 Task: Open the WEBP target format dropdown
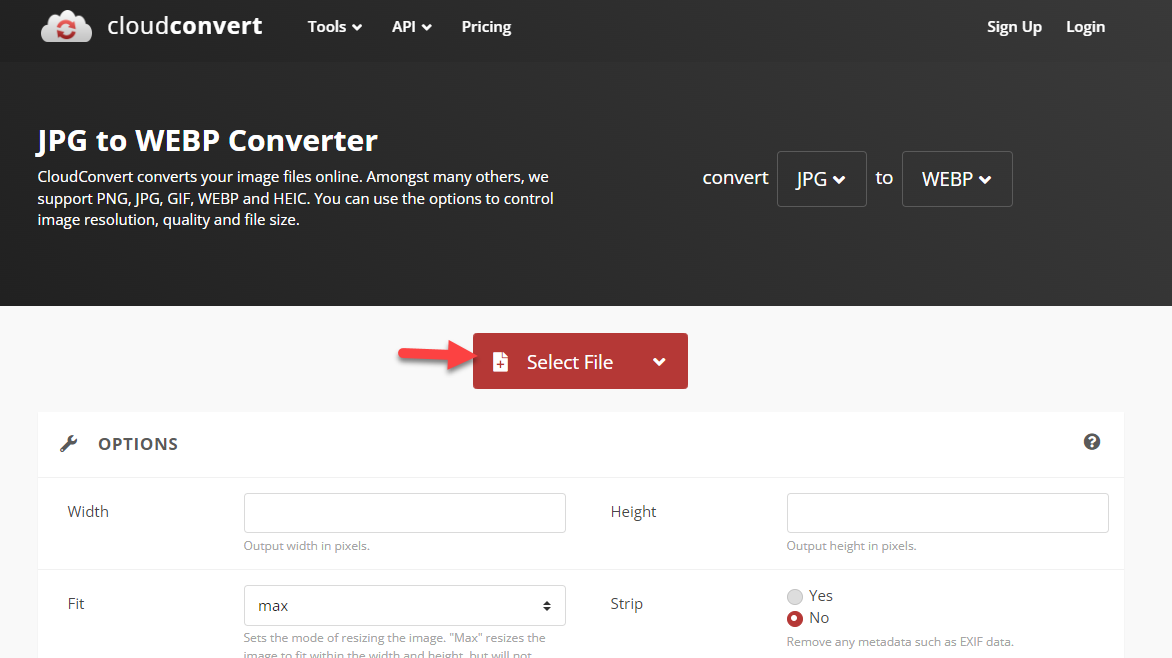(x=957, y=179)
